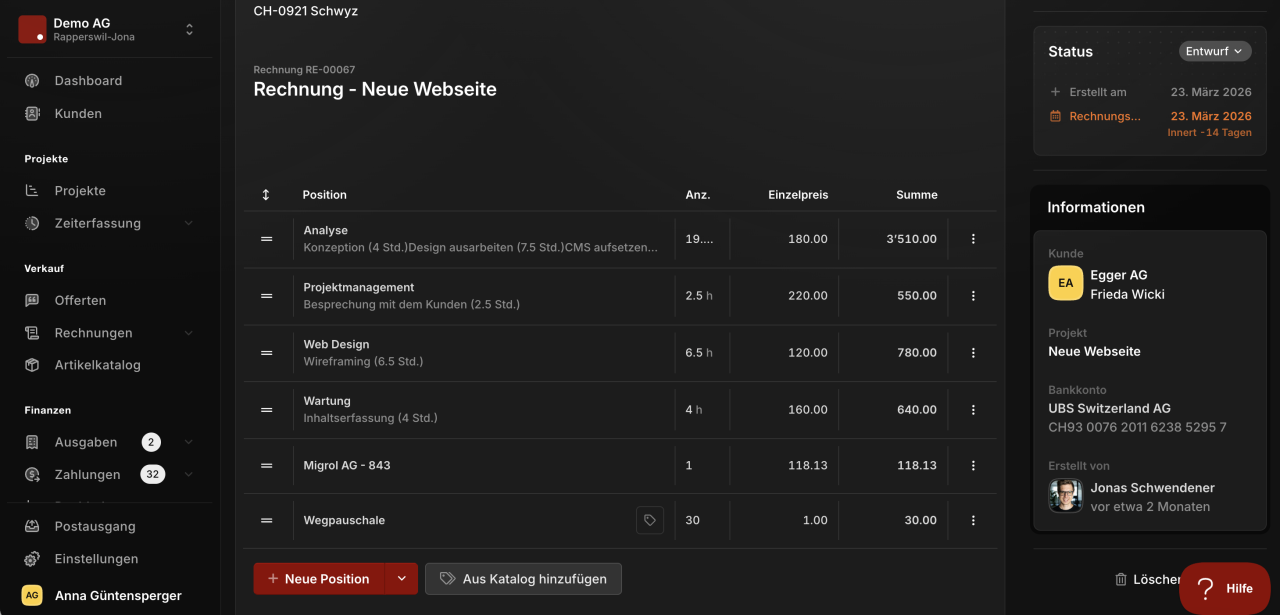Click the Artikelkatalog box icon
Viewport: 1280px width, 615px height.
pyautogui.click(x=32, y=365)
